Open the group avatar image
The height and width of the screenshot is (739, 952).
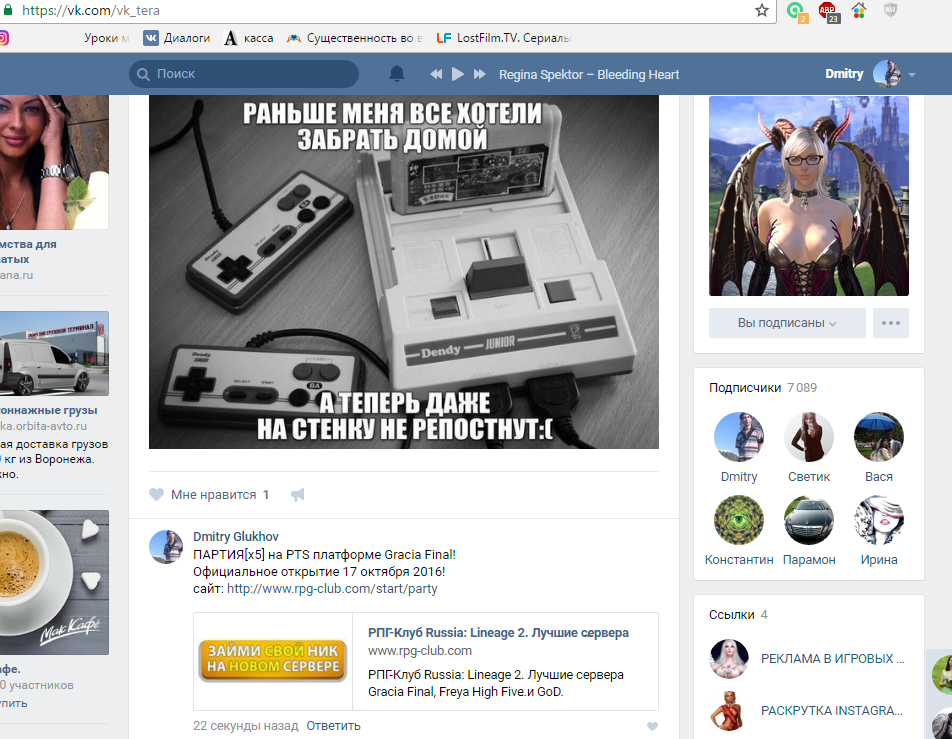pyautogui.click(x=809, y=196)
